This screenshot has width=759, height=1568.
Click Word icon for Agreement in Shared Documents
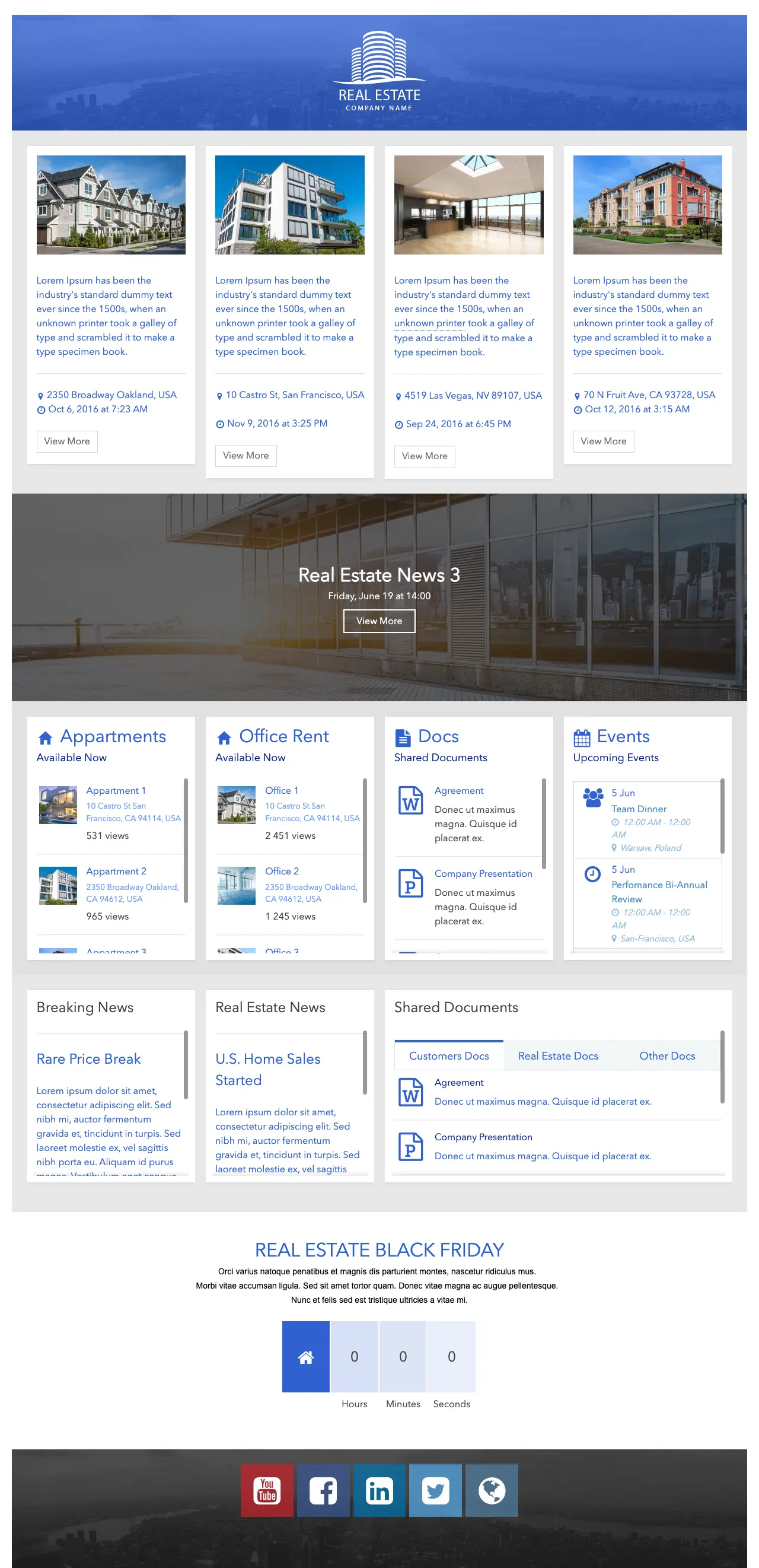[410, 1092]
